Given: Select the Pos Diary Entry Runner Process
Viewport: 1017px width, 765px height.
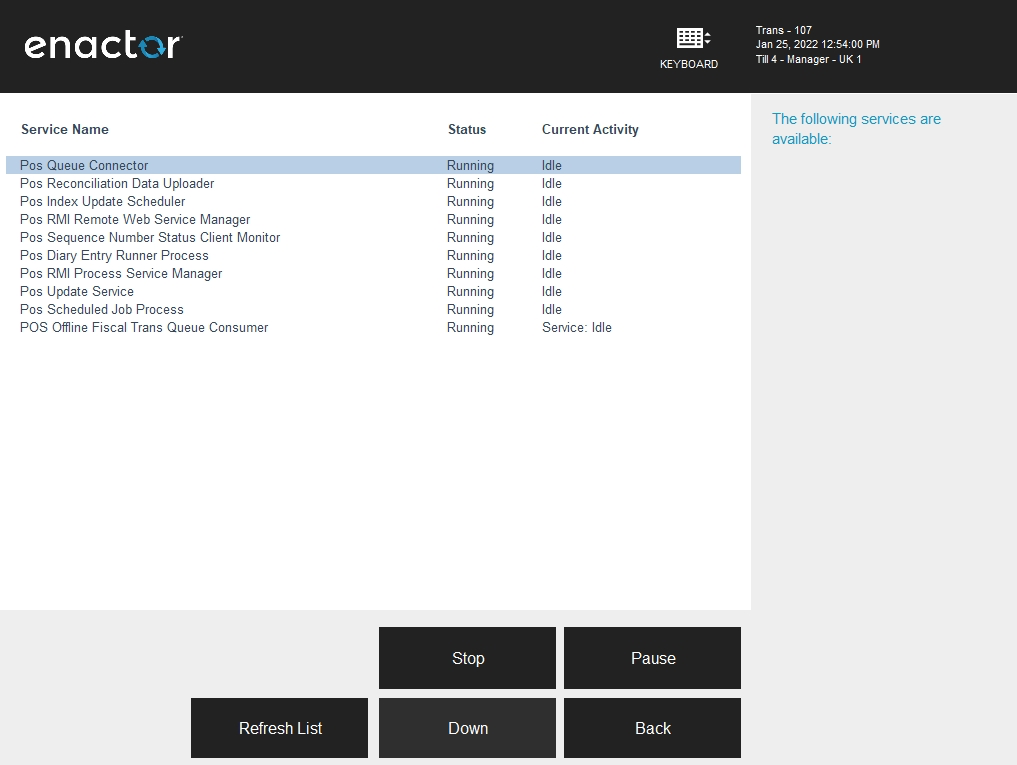Looking at the screenshot, I should tap(113, 255).
